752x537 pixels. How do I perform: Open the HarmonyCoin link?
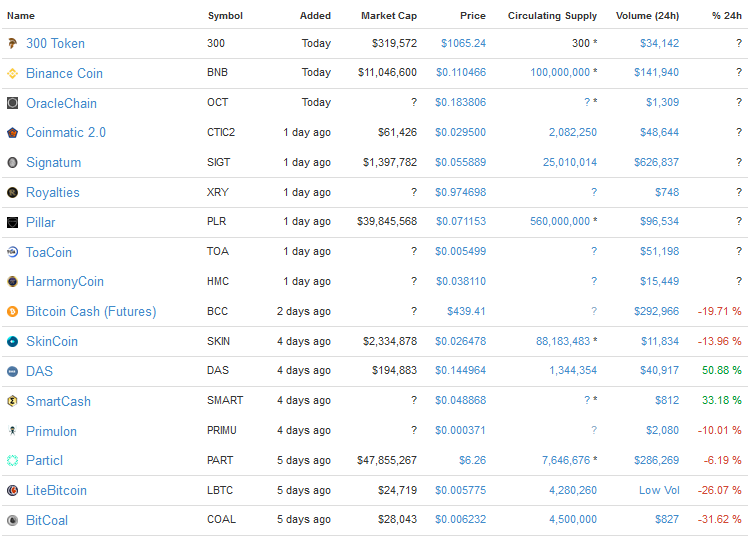[65, 282]
